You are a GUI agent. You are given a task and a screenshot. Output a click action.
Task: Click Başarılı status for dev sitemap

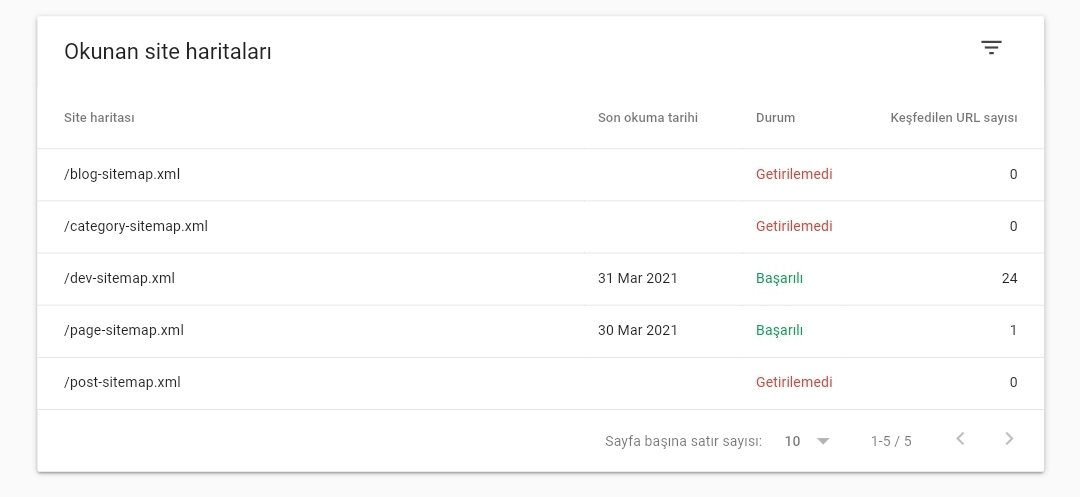pos(779,278)
